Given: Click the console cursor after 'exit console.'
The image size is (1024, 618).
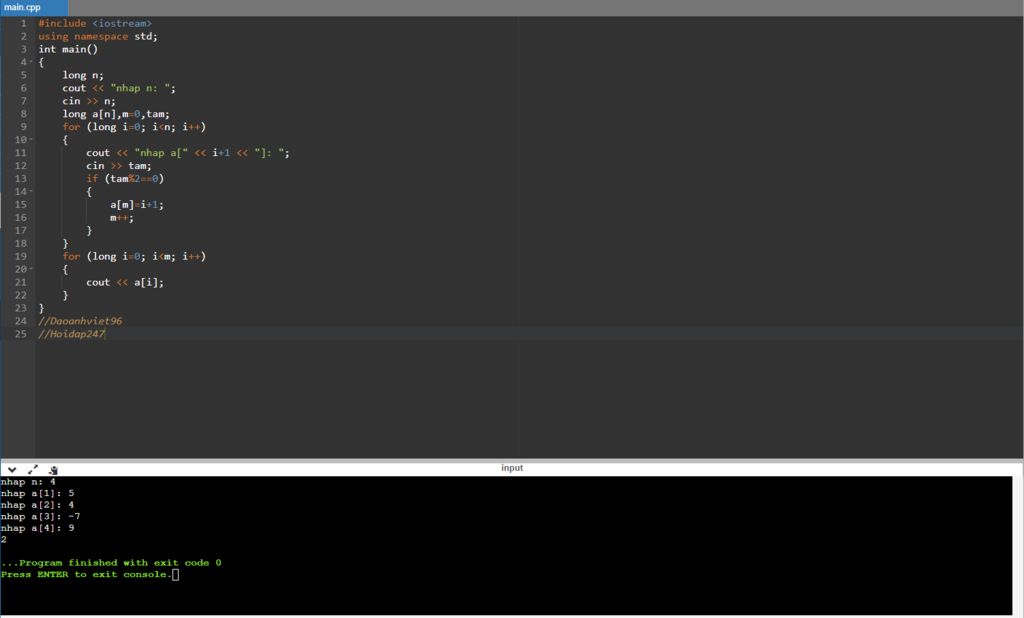Looking at the screenshot, I should click(x=176, y=575).
